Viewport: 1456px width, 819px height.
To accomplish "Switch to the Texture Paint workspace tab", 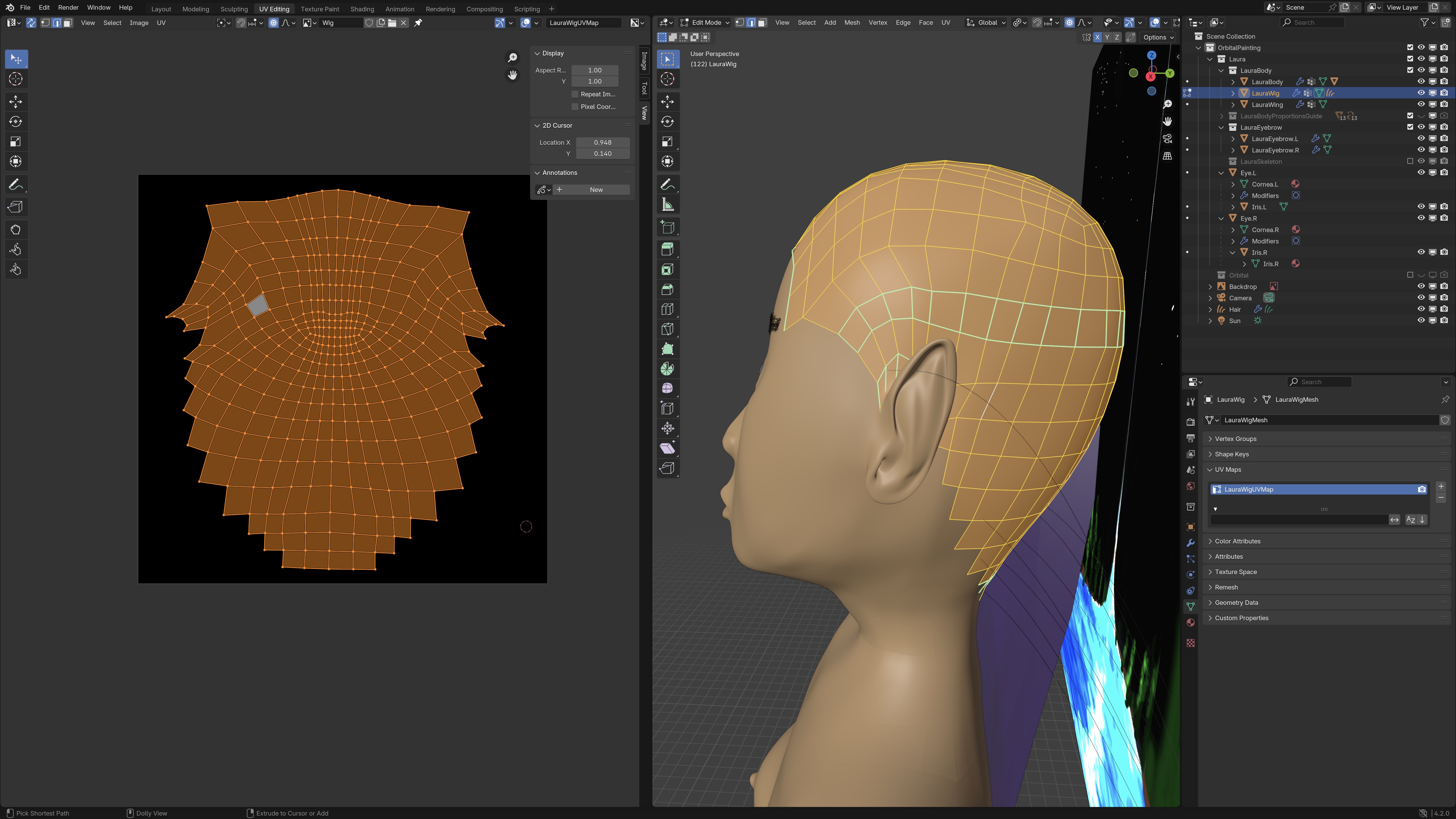I will coord(320,9).
